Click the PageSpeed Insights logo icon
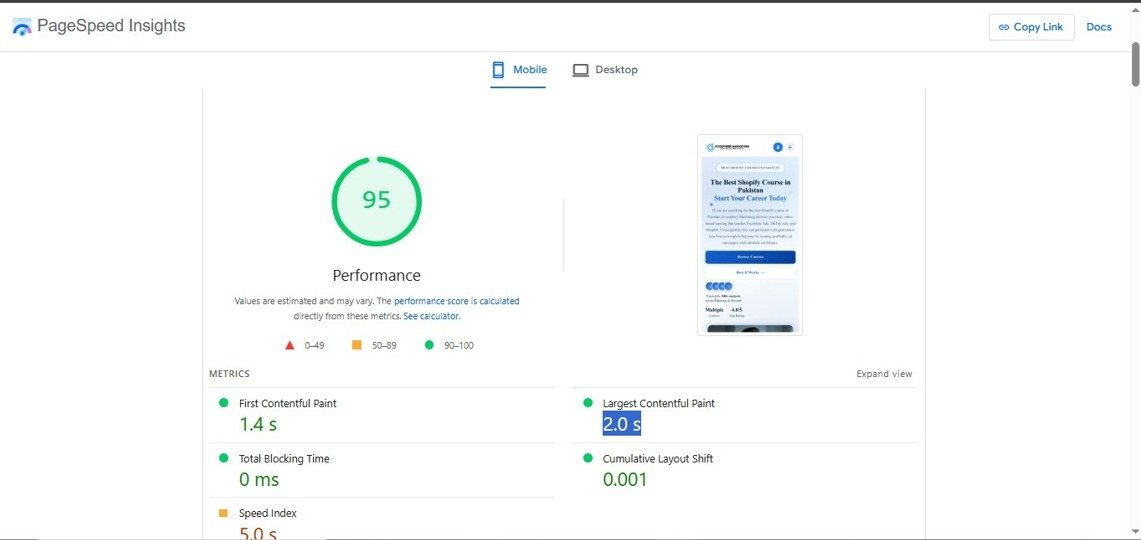The height and width of the screenshot is (540, 1141). (22, 28)
